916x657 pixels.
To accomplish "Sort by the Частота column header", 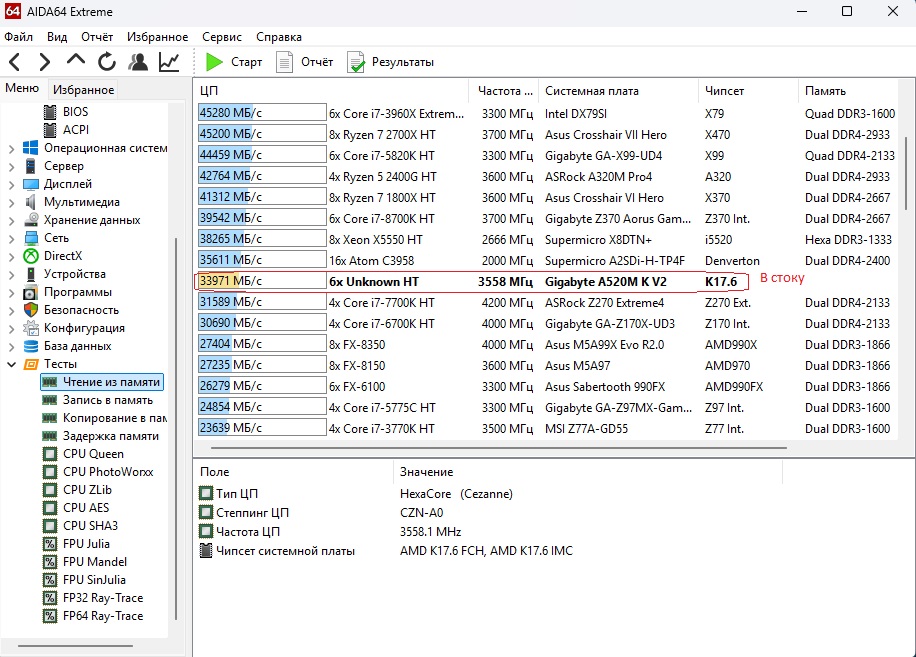I will point(504,91).
